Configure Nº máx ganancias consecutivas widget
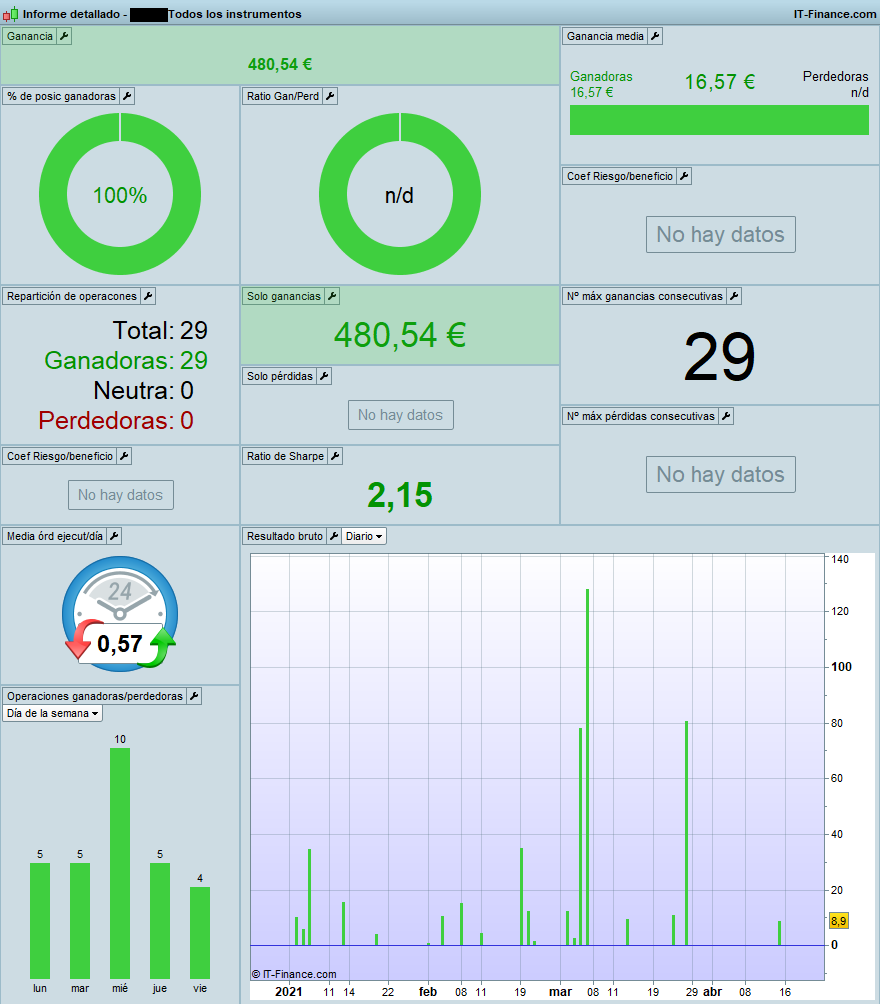This screenshot has width=880, height=1004. [x=734, y=296]
